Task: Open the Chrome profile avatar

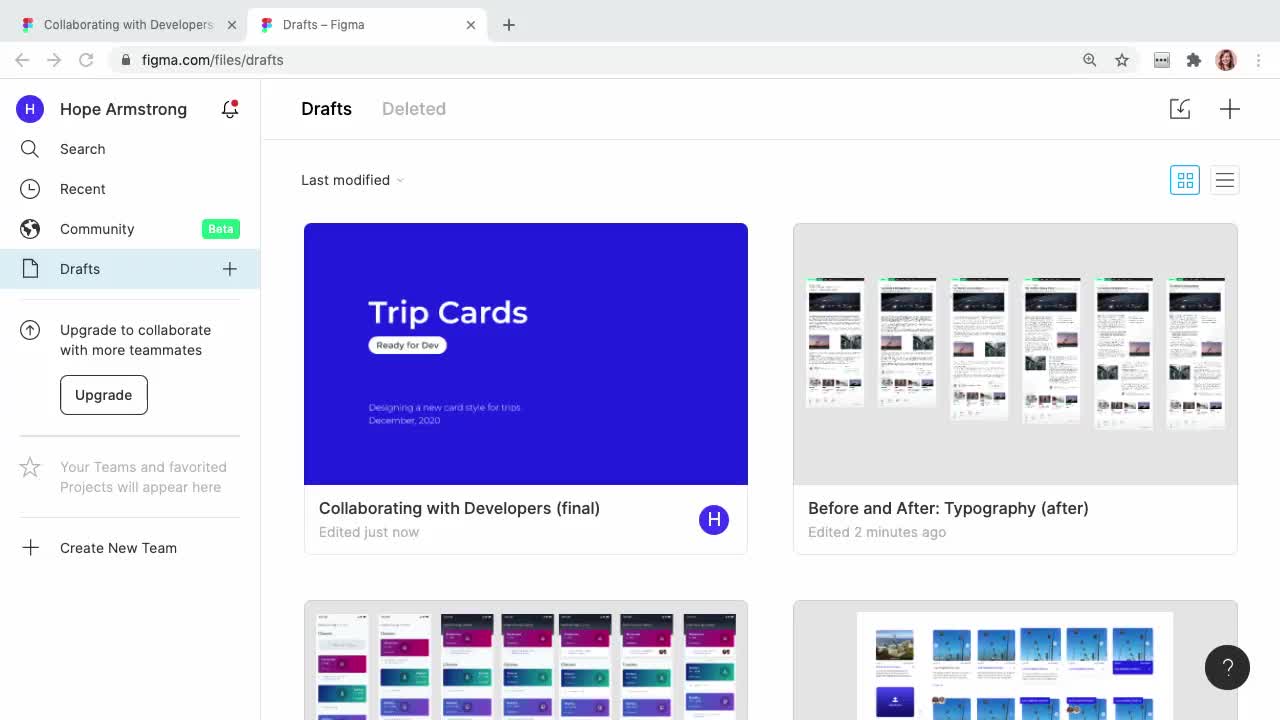Action: pyautogui.click(x=1226, y=60)
